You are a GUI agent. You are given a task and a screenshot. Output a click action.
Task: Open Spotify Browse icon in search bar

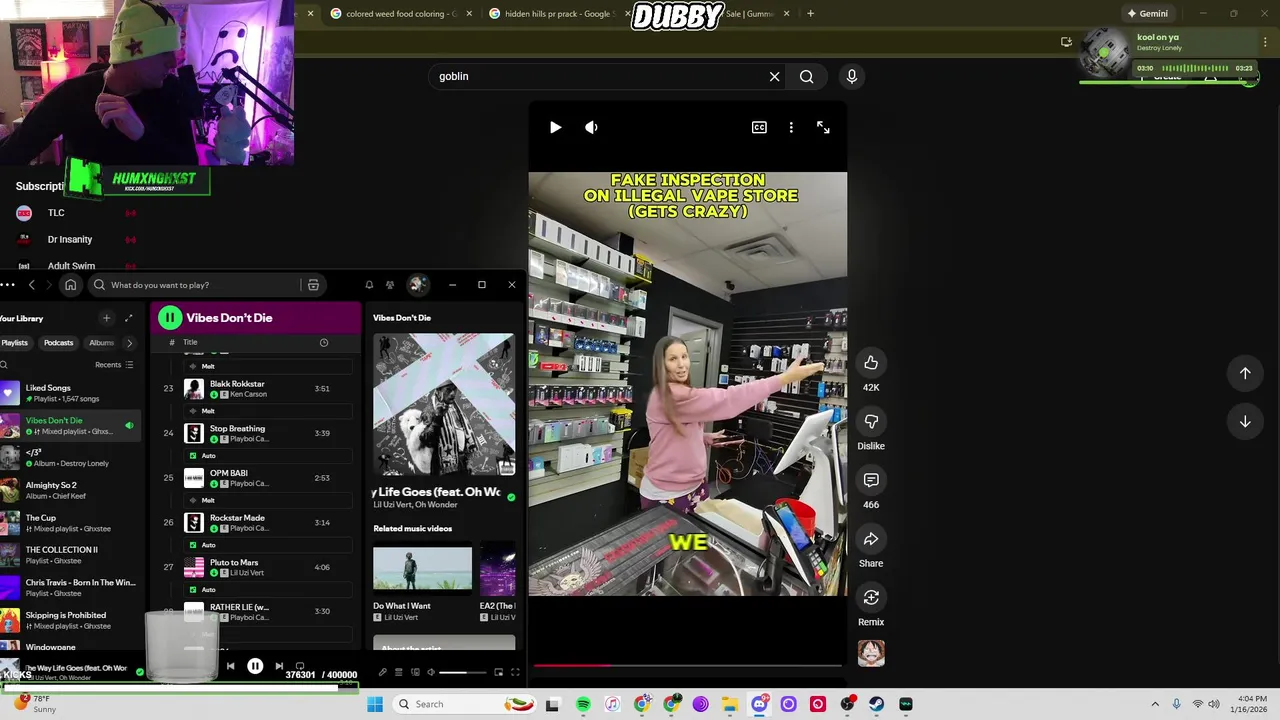[x=313, y=285]
